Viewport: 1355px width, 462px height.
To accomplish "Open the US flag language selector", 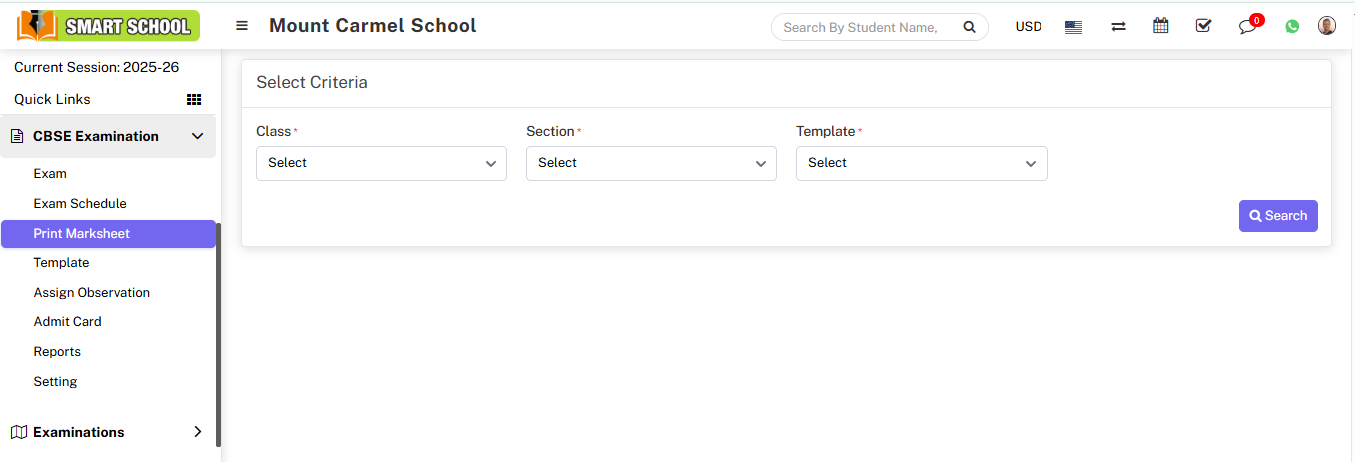I will [x=1073, y=27].
